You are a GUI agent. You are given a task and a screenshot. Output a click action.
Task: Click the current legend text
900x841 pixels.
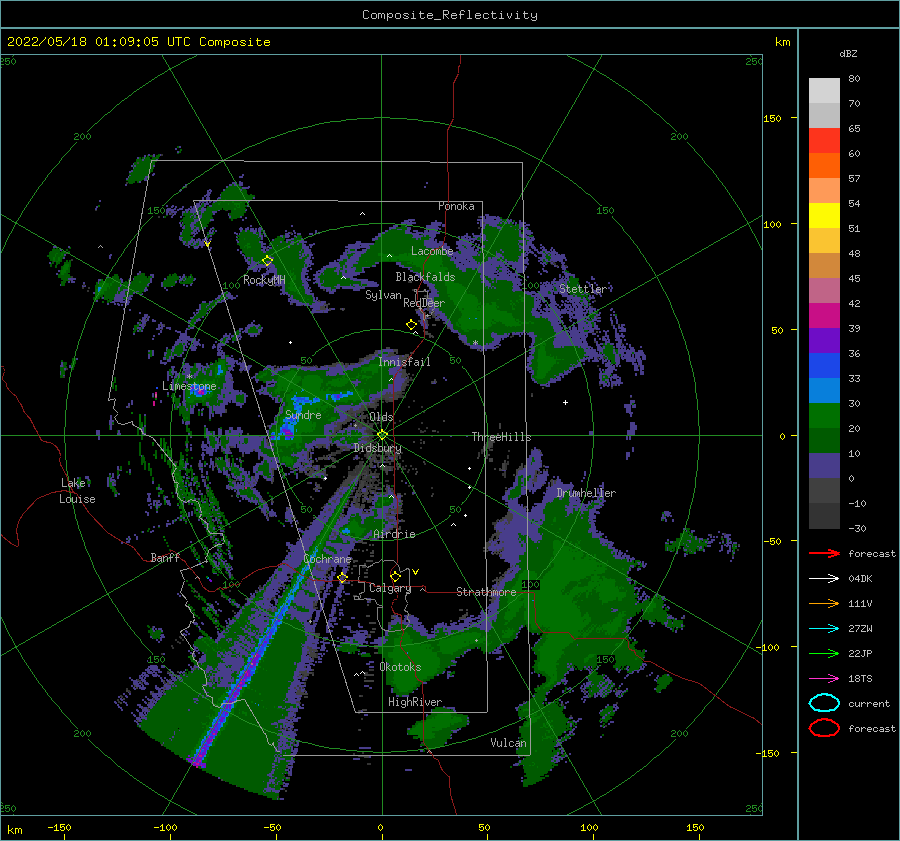[x=869, y=703]
